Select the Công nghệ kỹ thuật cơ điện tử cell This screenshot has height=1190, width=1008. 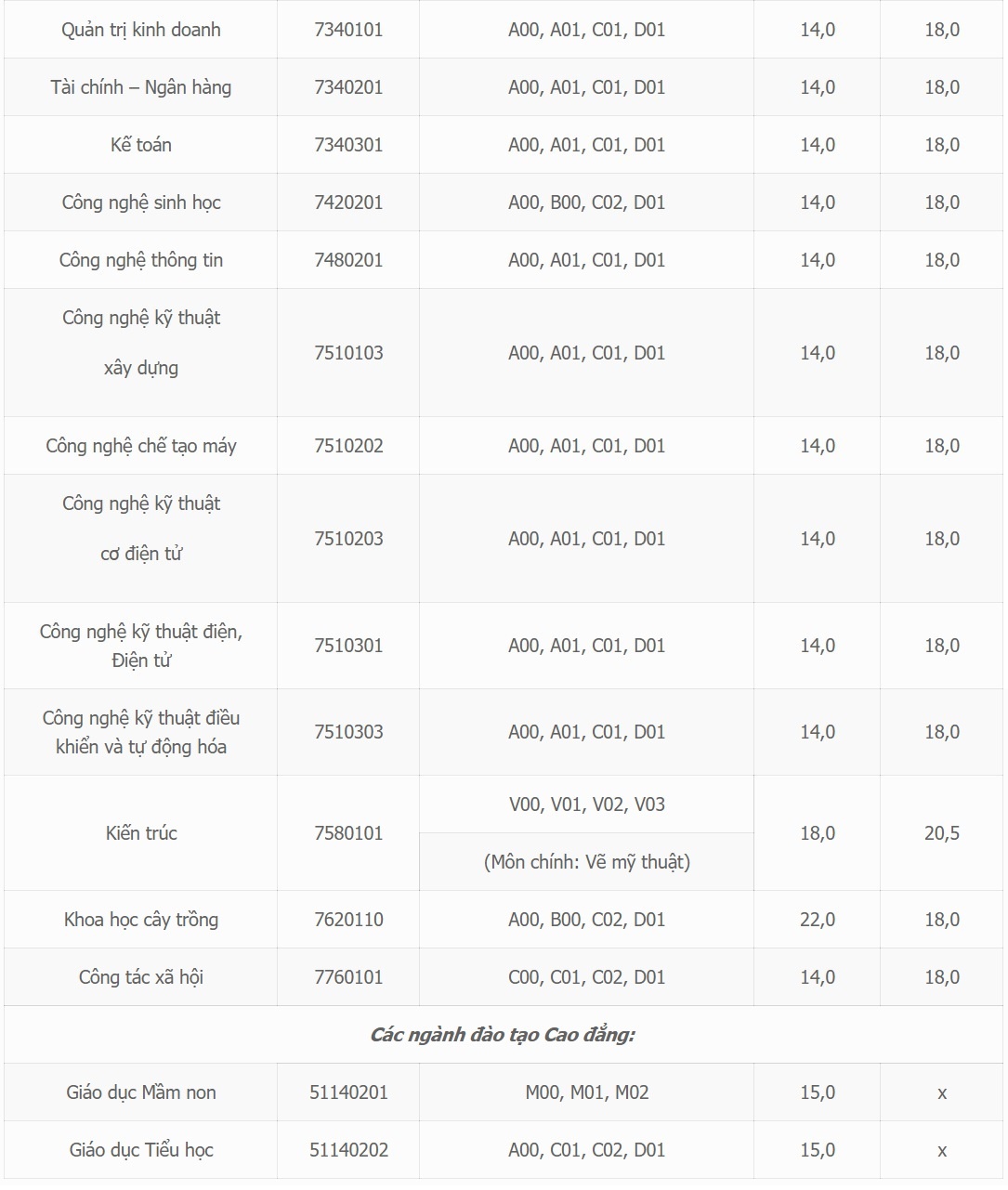point(141,529)
